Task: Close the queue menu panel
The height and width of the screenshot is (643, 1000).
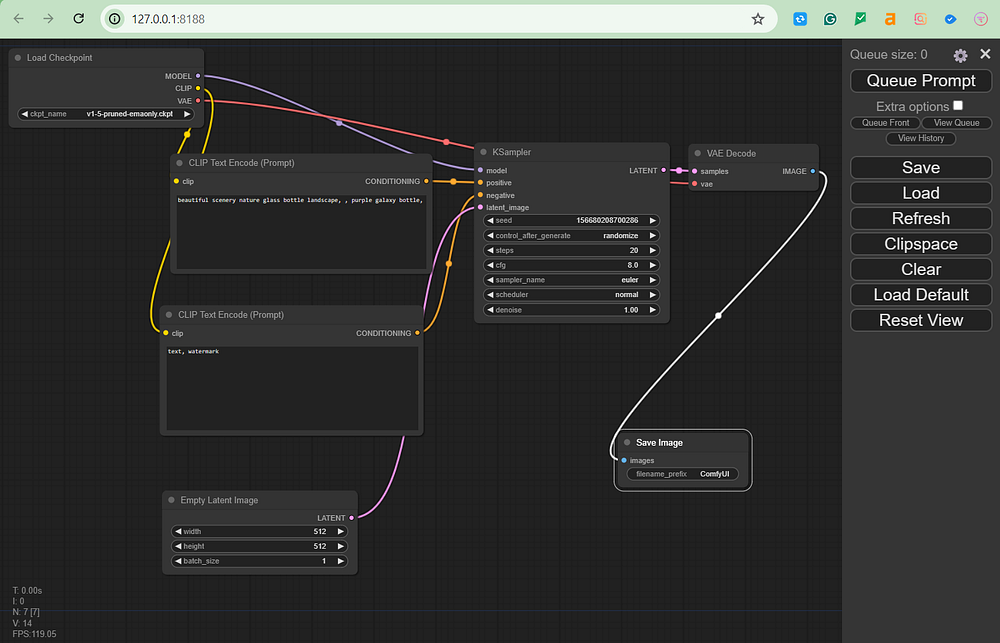Action: [985, 55]
